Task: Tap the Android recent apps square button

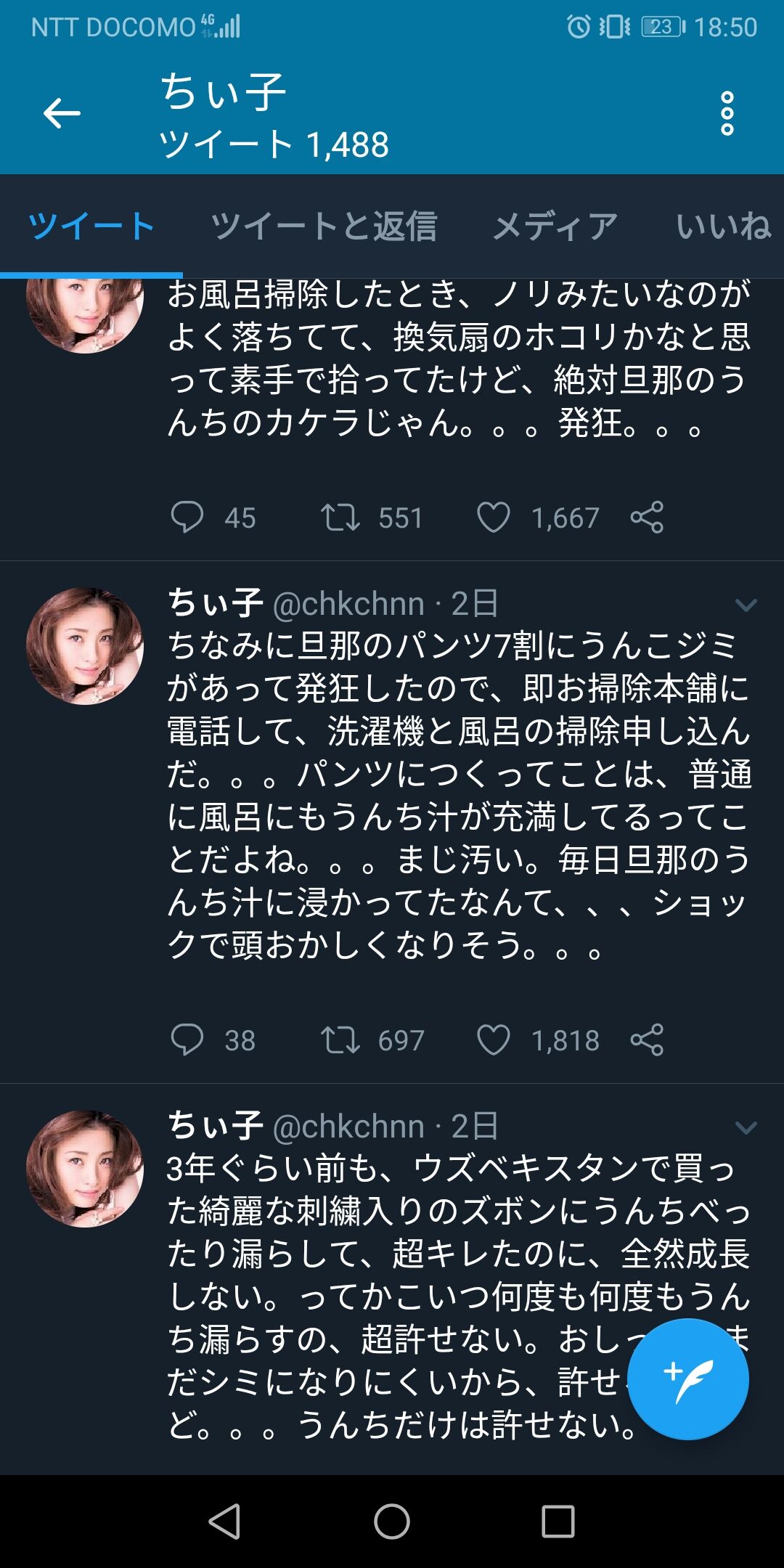Action: click(558, 1521)
